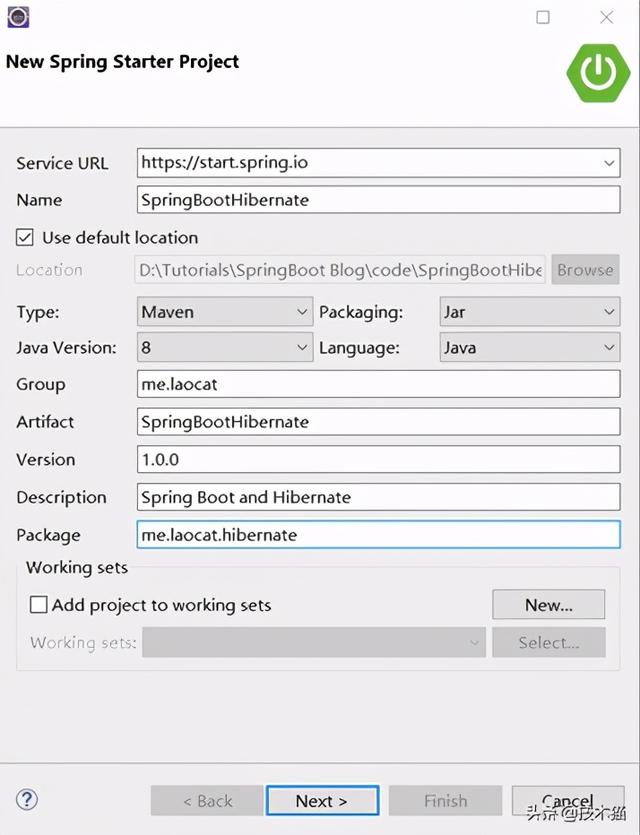Click into the Version field
The width and height of the screenshot is (640, 835).
pos(379,459)
